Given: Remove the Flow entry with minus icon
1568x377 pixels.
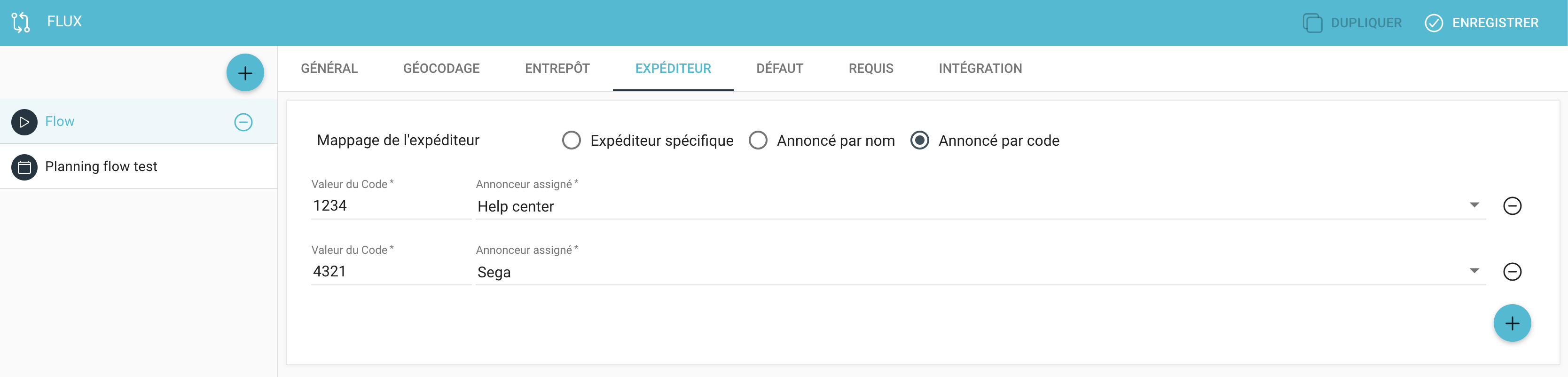Looking at the screenshot, I should click(243, 122).
